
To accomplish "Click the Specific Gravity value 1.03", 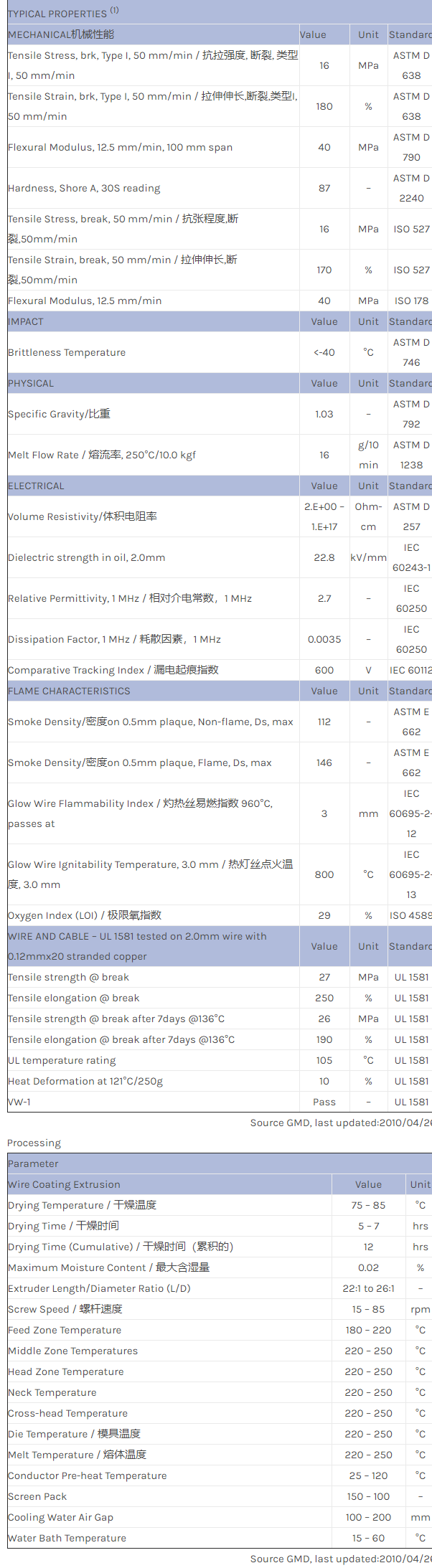I will [x=324, y=414].
